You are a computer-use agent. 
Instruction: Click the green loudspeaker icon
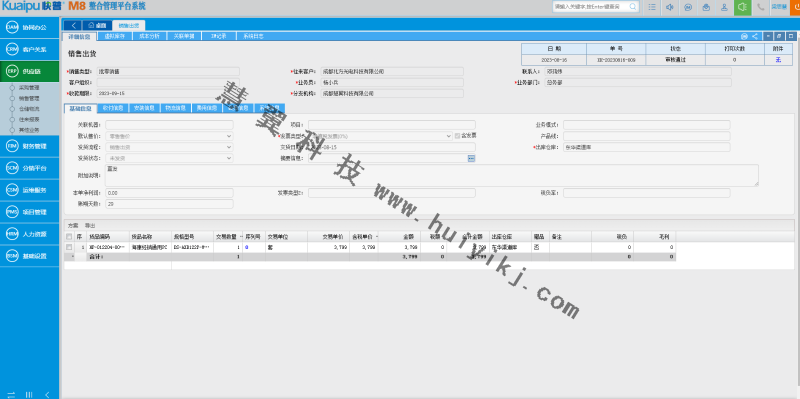coord(742,7)
